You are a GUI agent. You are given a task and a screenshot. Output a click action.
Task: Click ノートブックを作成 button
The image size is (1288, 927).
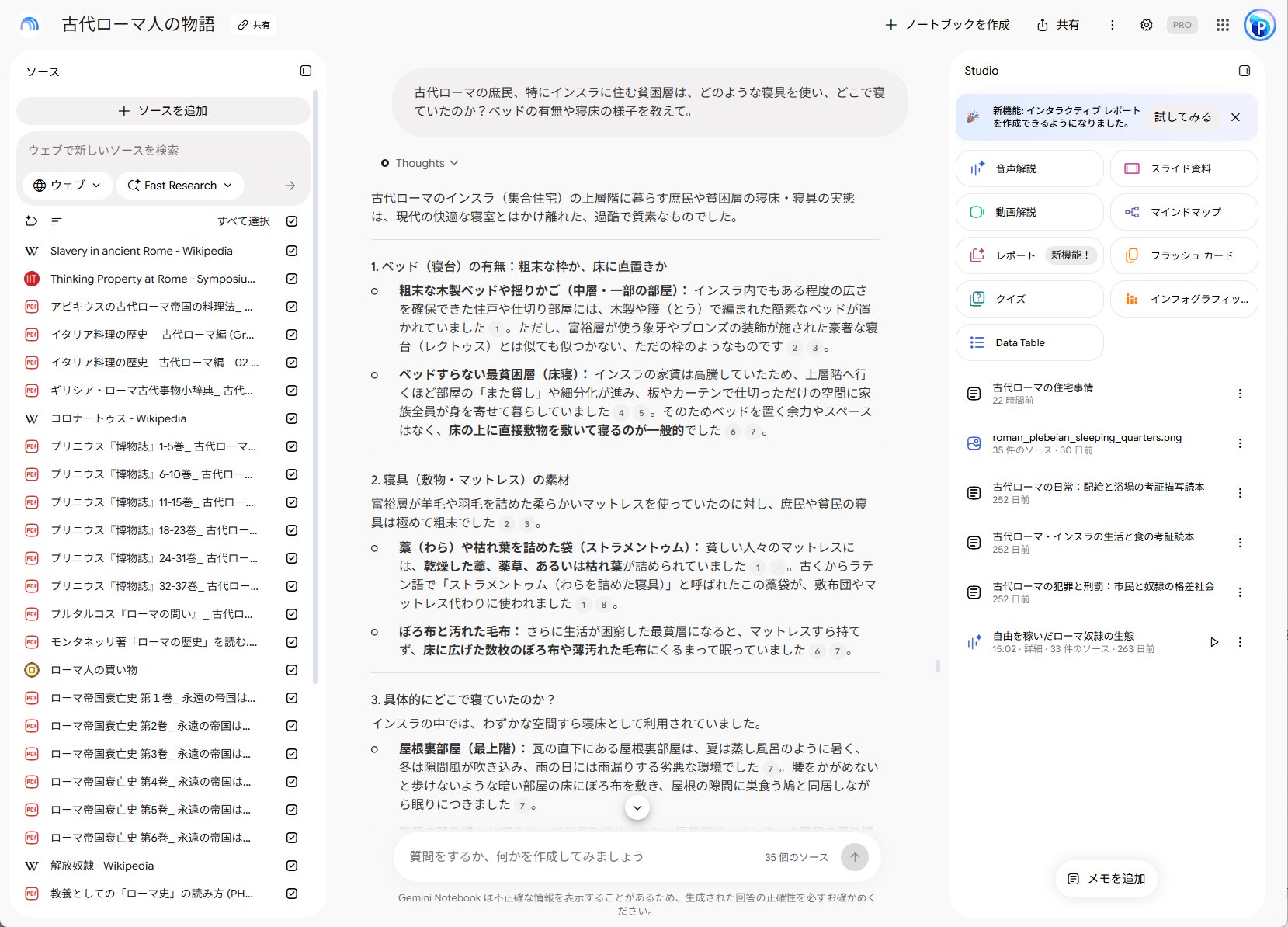pos(947,25)
